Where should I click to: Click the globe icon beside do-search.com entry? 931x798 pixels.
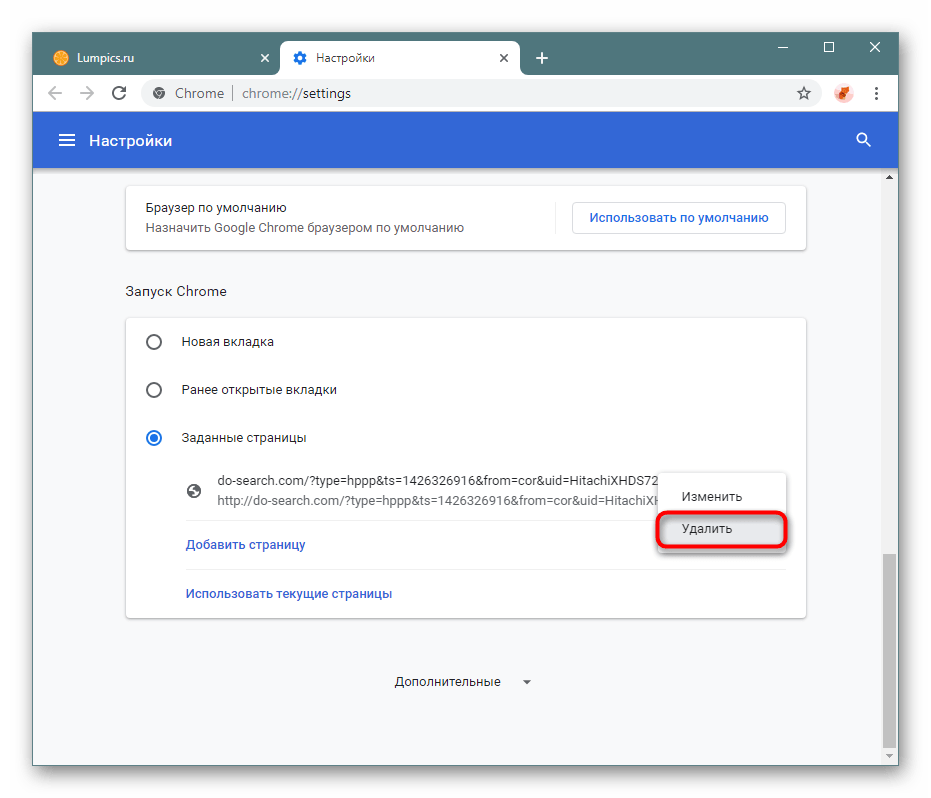coord(194,491)
